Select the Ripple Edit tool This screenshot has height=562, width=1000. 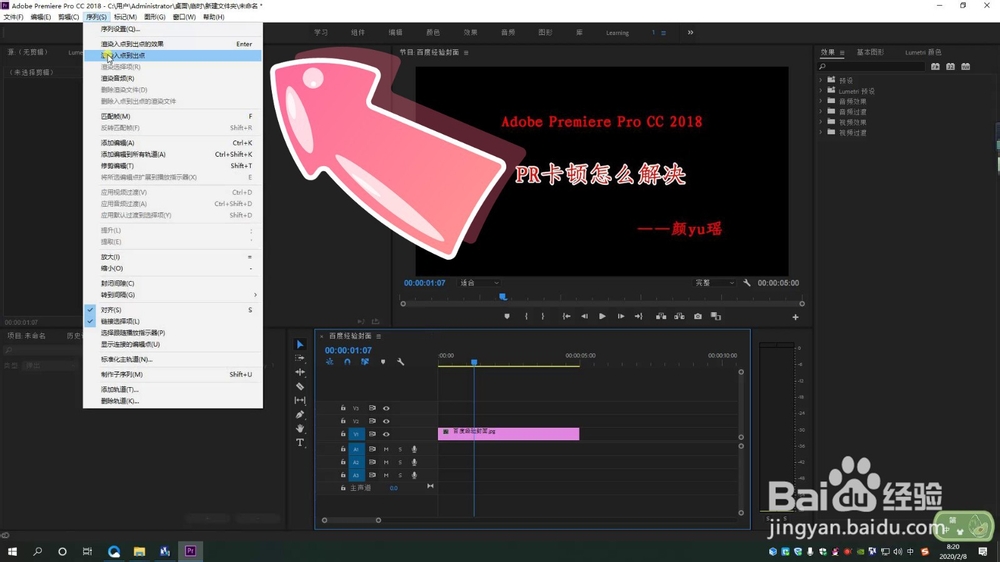click(300, 372)
